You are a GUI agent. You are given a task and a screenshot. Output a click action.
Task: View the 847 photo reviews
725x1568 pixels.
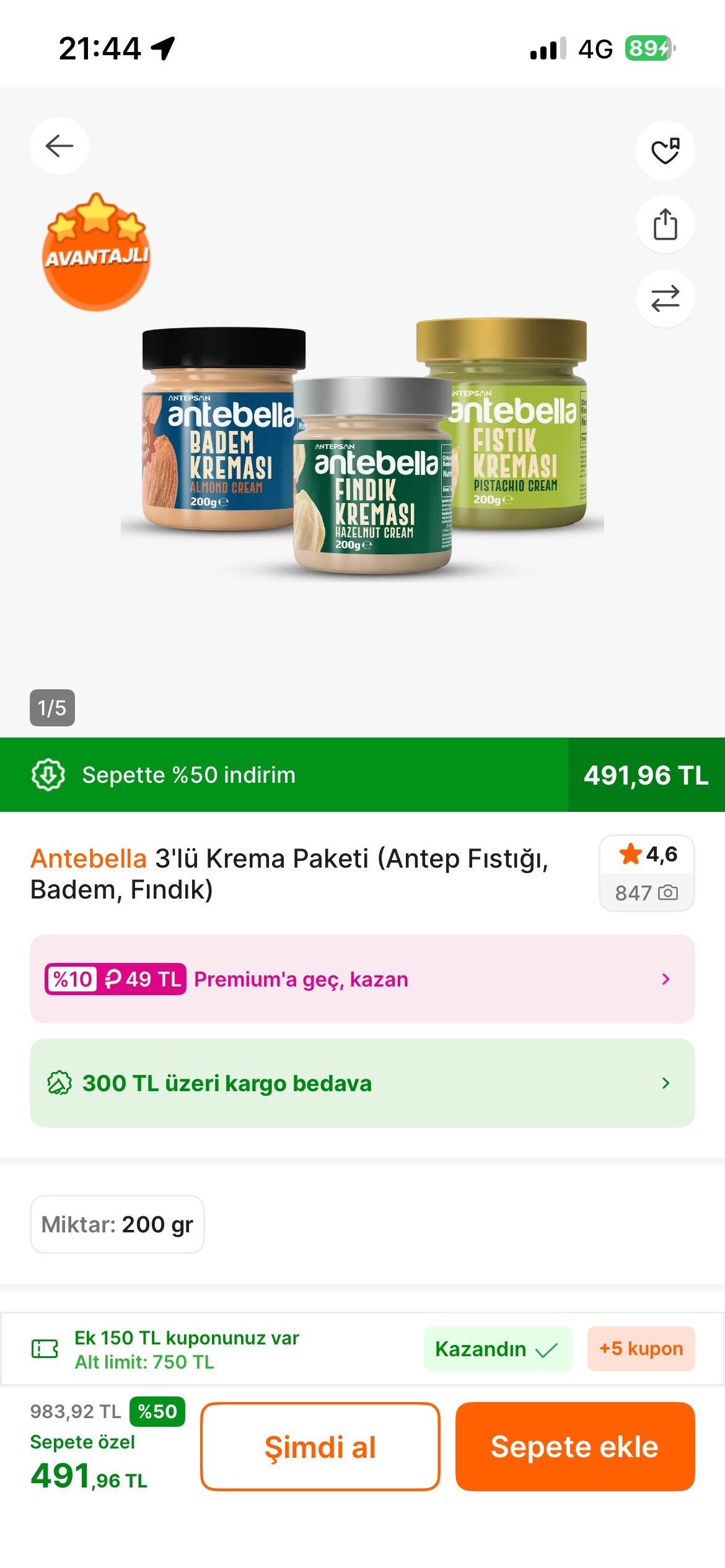[646, 893]
